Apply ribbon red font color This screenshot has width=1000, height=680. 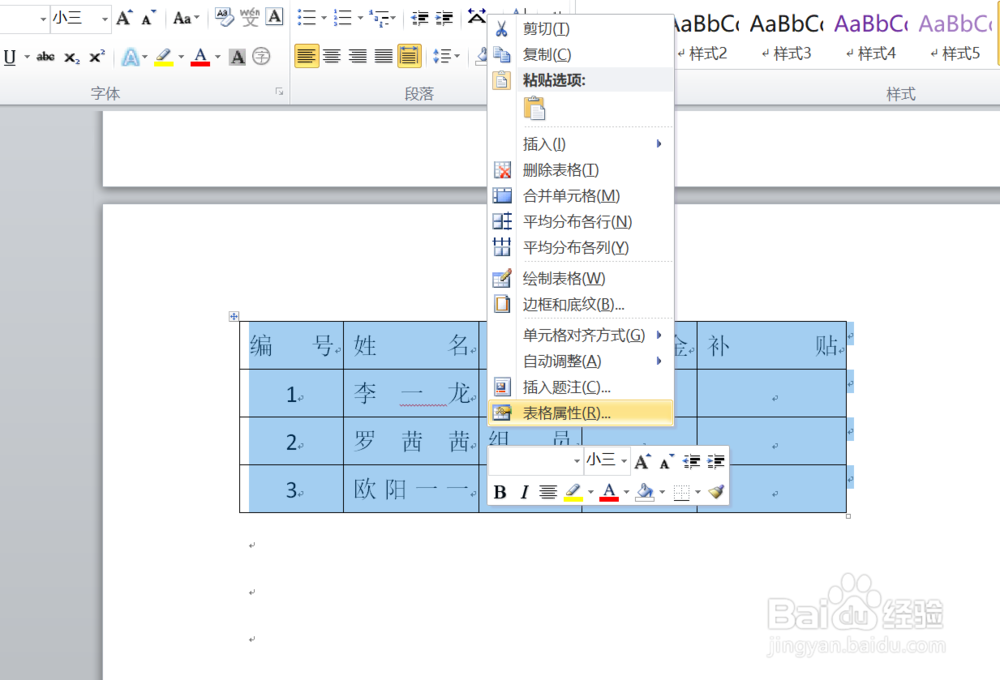click(200, 57)
